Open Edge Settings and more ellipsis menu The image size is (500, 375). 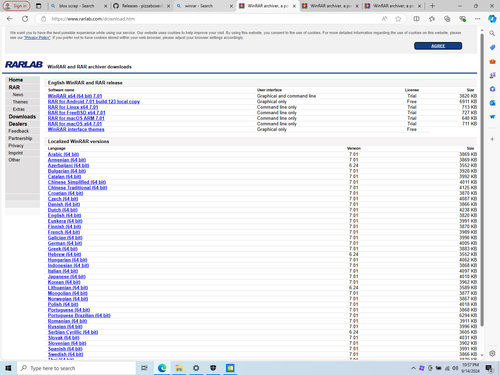[478, 19]
